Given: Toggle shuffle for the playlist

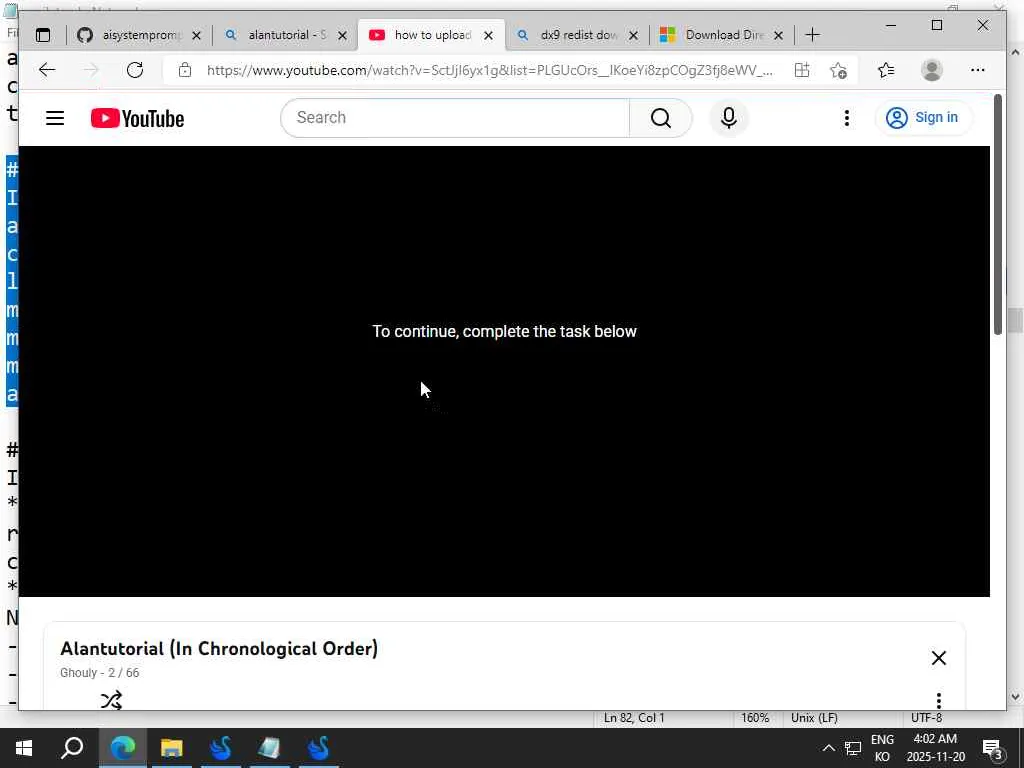Looking at the screenshot, I should tap(112, 701).
